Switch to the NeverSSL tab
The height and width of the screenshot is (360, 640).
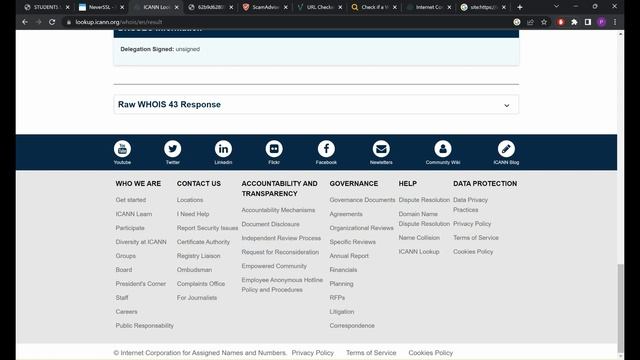[102, 7]
